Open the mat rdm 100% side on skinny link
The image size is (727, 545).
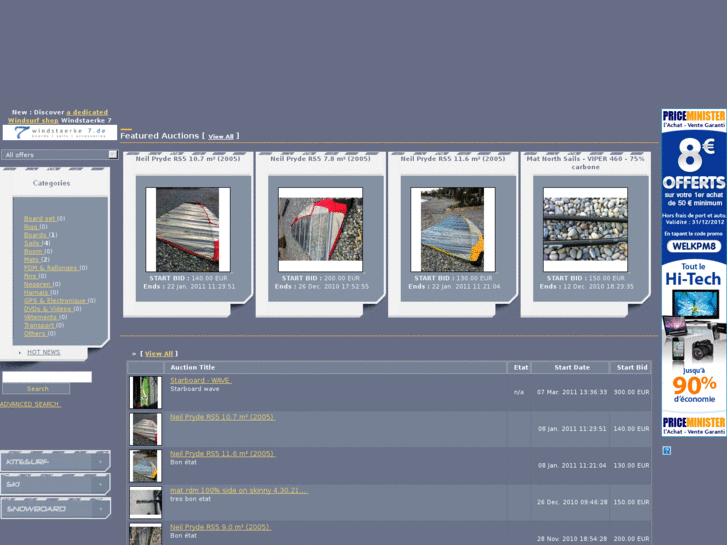click(238, 490)
